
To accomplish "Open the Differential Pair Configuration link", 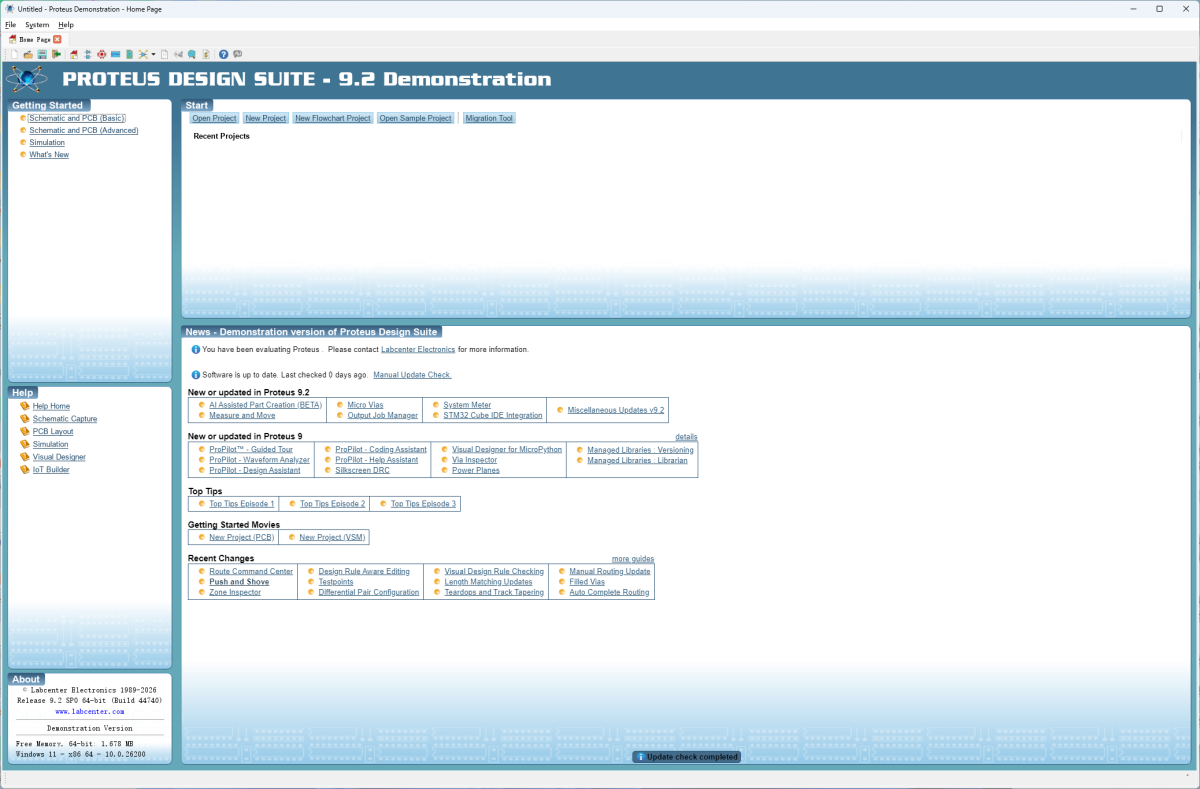I will [x=369, y=592].
